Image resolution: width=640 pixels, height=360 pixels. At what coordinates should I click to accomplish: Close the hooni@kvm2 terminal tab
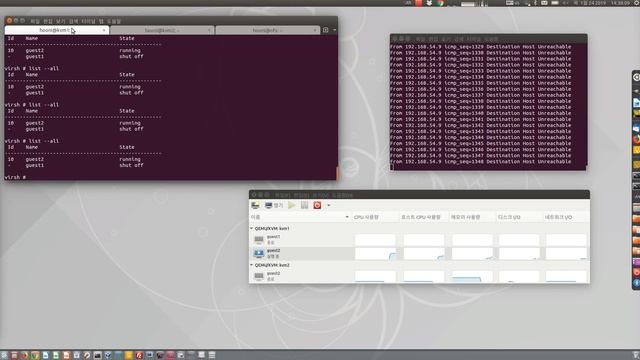[209, 30]
